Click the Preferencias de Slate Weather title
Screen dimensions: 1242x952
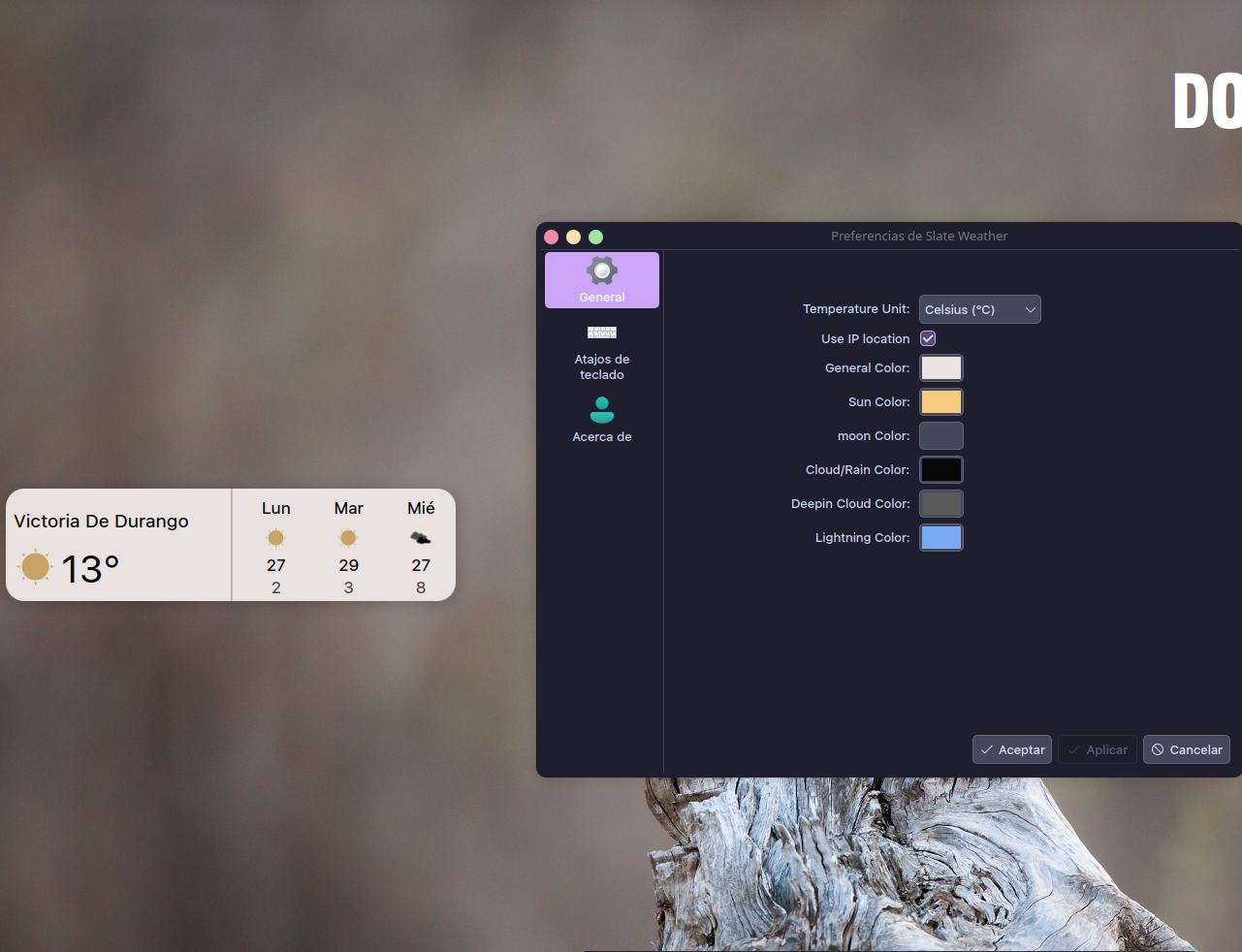point(919,236)
